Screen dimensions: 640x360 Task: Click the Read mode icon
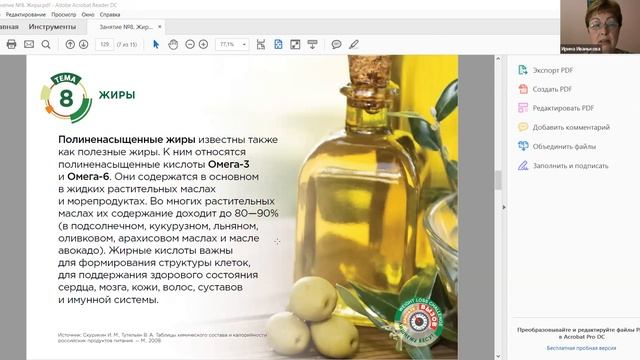pos(312,44)
